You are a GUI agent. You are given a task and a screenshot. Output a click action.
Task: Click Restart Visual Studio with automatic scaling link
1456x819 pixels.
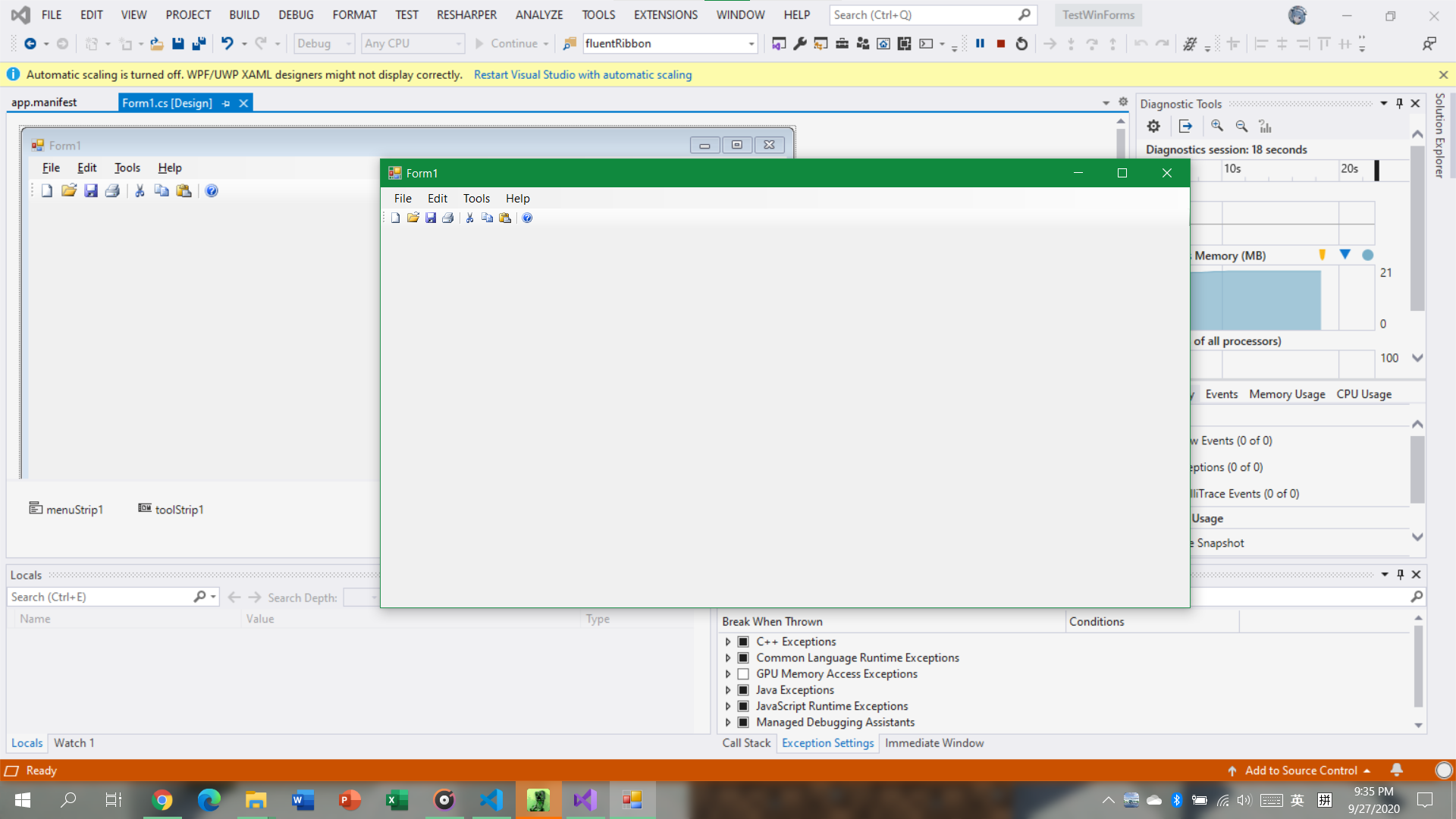[582, 74]
